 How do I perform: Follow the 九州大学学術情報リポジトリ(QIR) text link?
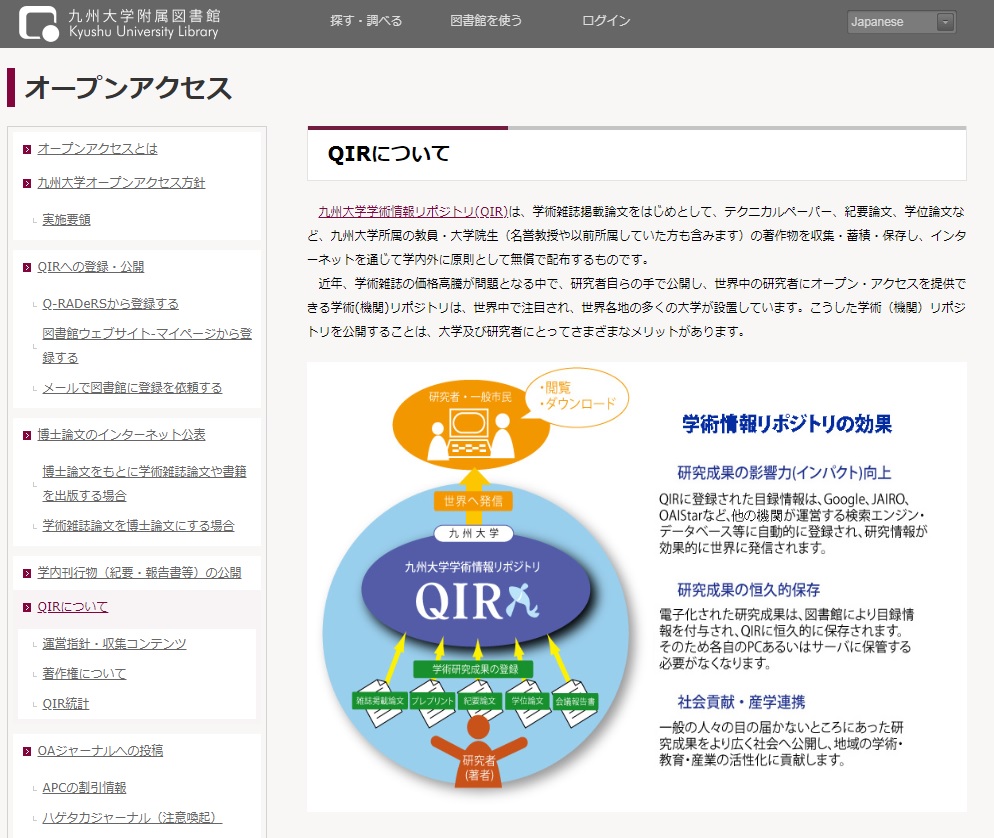point(413,212)
